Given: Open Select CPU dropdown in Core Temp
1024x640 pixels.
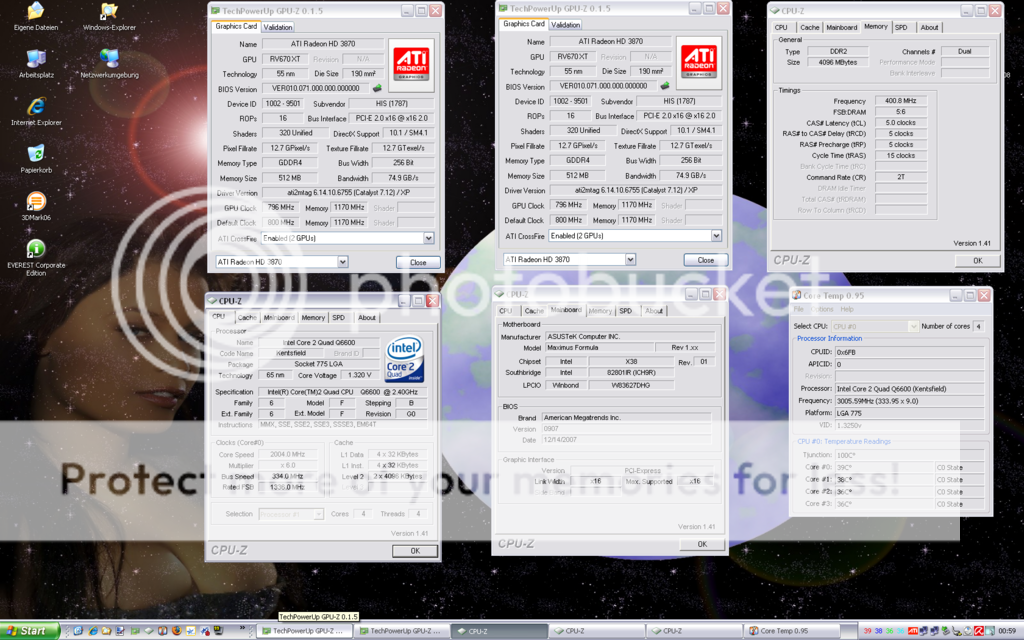Looking at the screenshot, I should (x=913, y=326).
